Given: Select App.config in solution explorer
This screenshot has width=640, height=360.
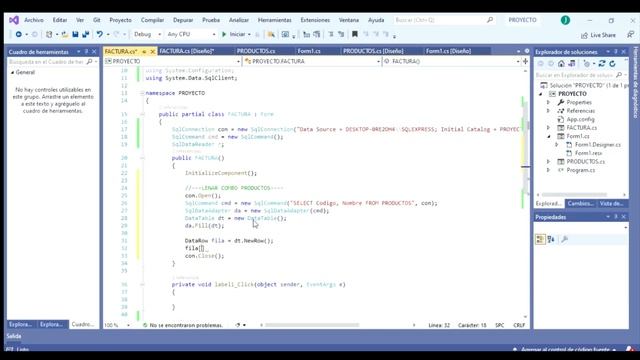Looking at the screenshot, I should point(580,119).
